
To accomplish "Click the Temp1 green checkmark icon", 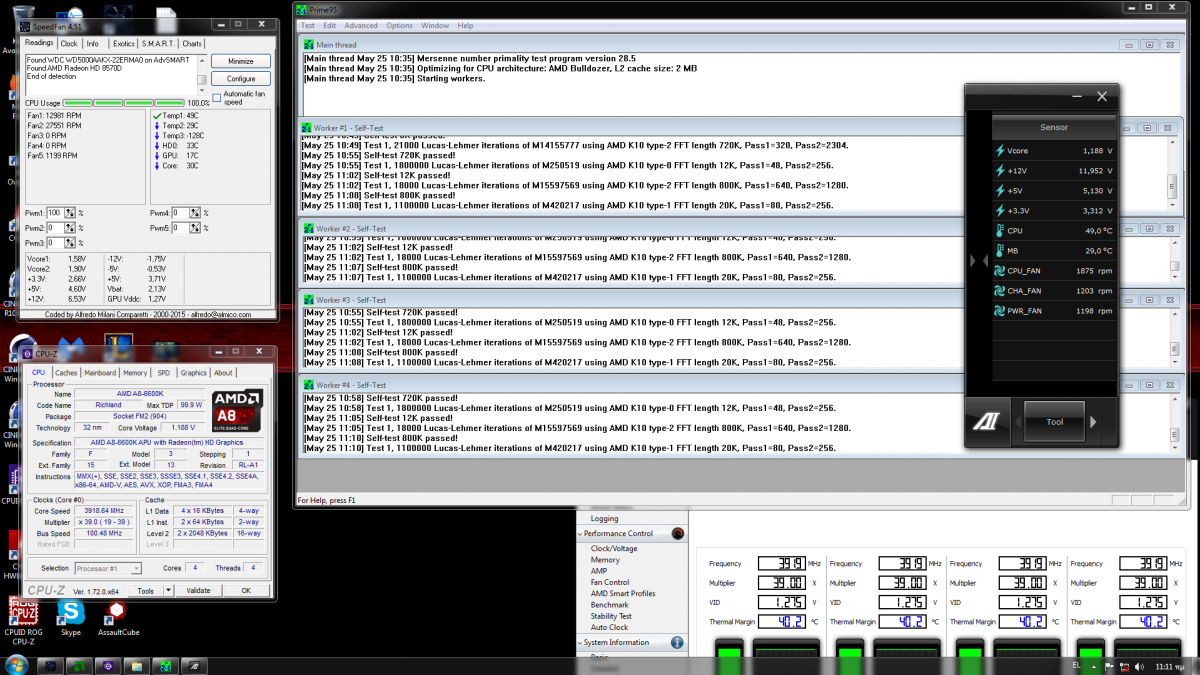I will pos(157,115).
